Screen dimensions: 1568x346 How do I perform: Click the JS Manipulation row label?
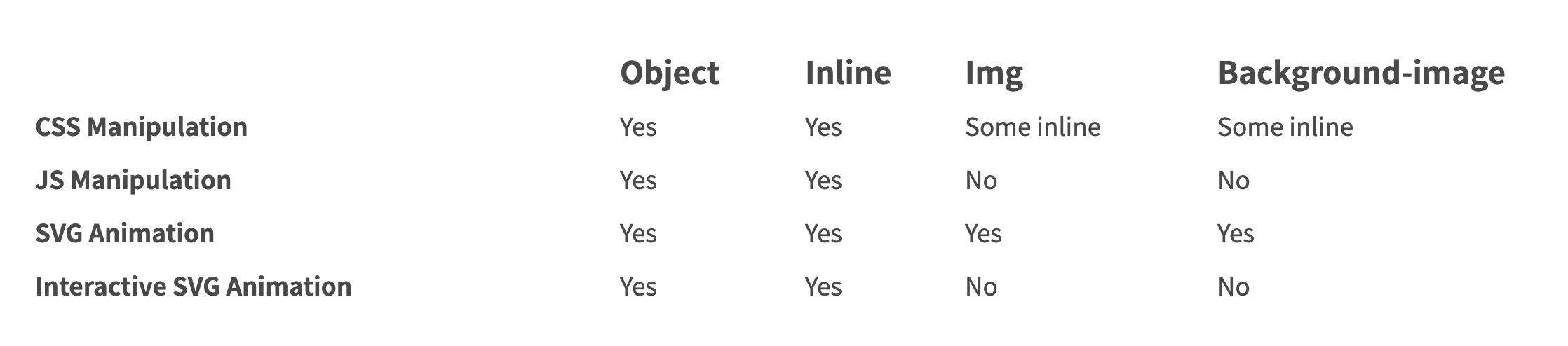coord(133,181)
